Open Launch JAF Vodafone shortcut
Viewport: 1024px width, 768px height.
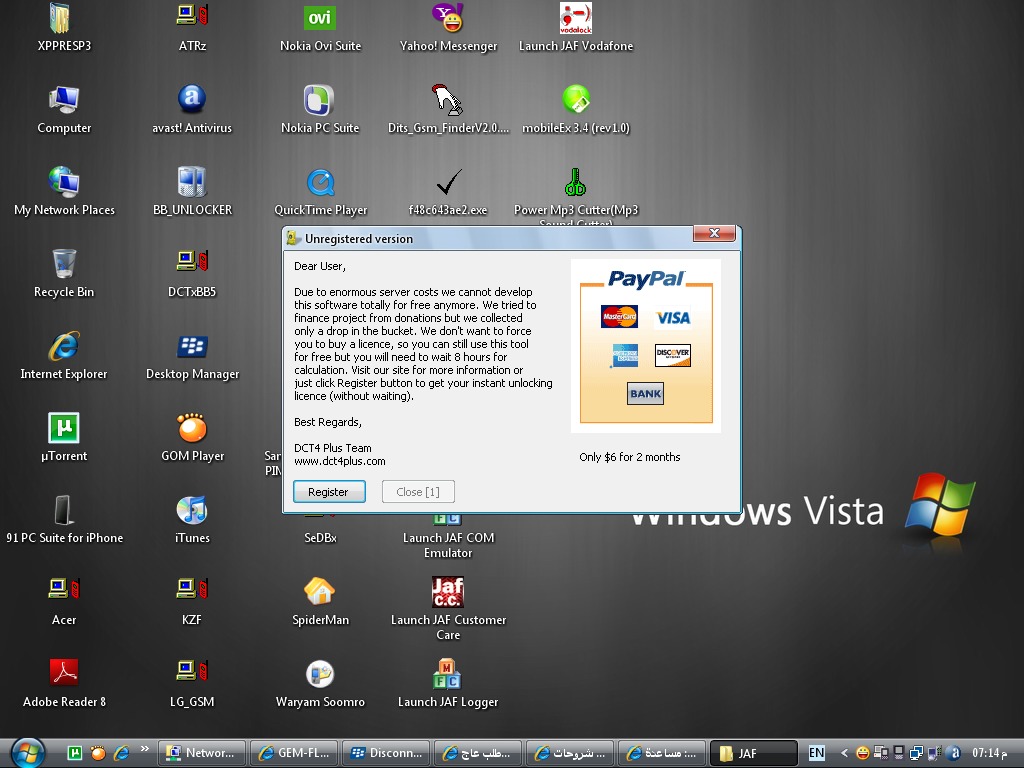click(x=575, y=18)
